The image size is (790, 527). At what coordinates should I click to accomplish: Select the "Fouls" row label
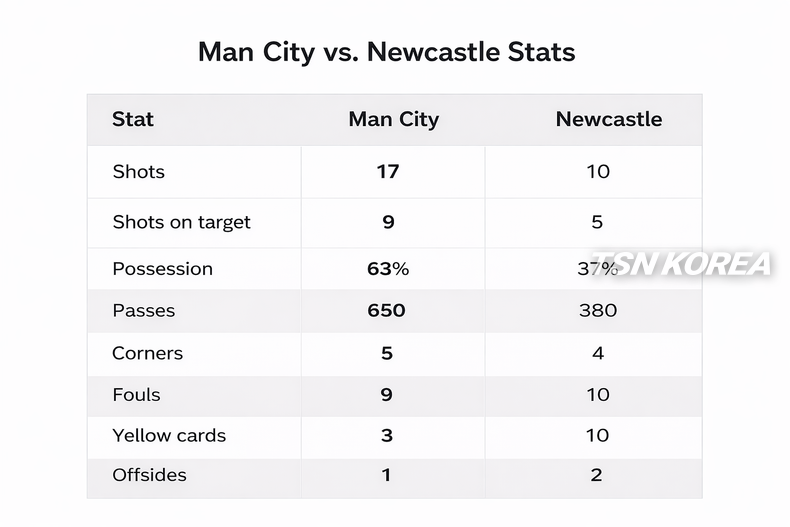(x=137, y=395)
